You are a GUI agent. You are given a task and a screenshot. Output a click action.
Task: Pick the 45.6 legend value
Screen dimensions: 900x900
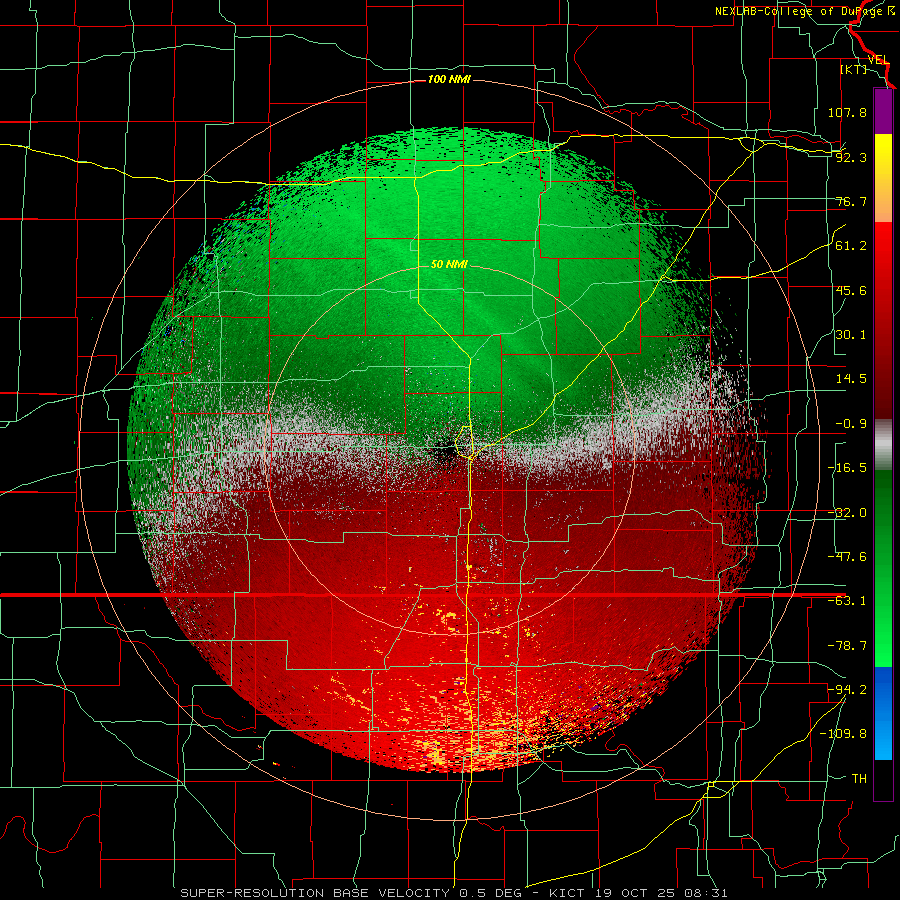(851, 290)
